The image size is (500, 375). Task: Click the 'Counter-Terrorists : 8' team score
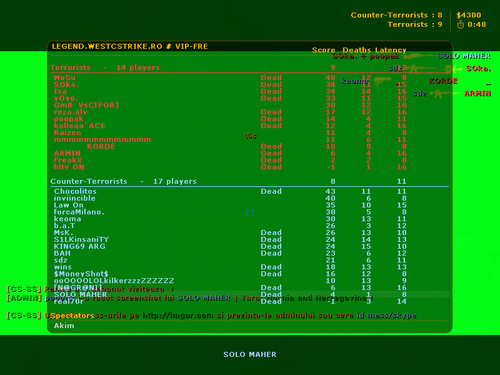point(396,15)
